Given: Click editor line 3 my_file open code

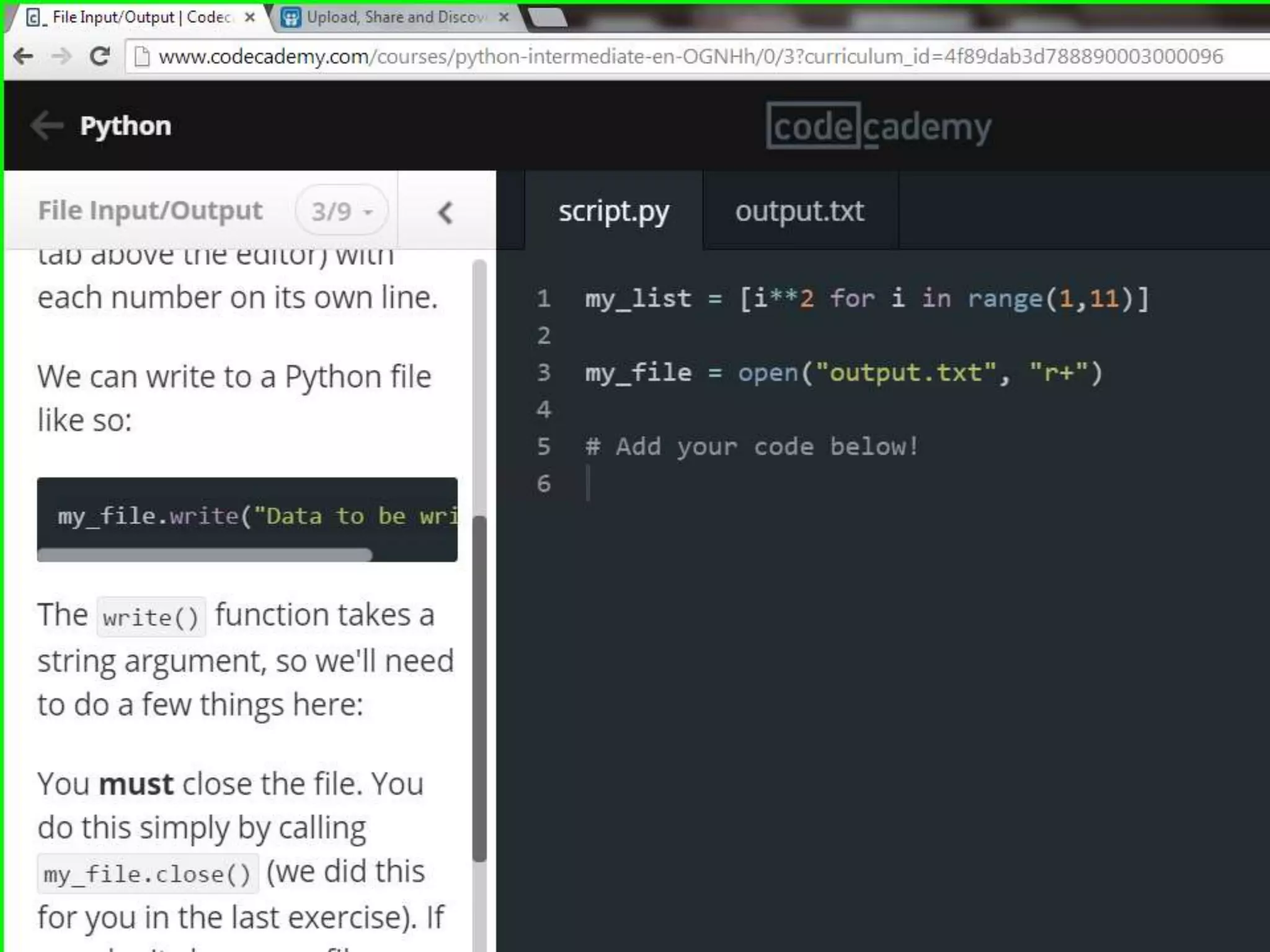Looking at the screenshot, I should point(843,373).
